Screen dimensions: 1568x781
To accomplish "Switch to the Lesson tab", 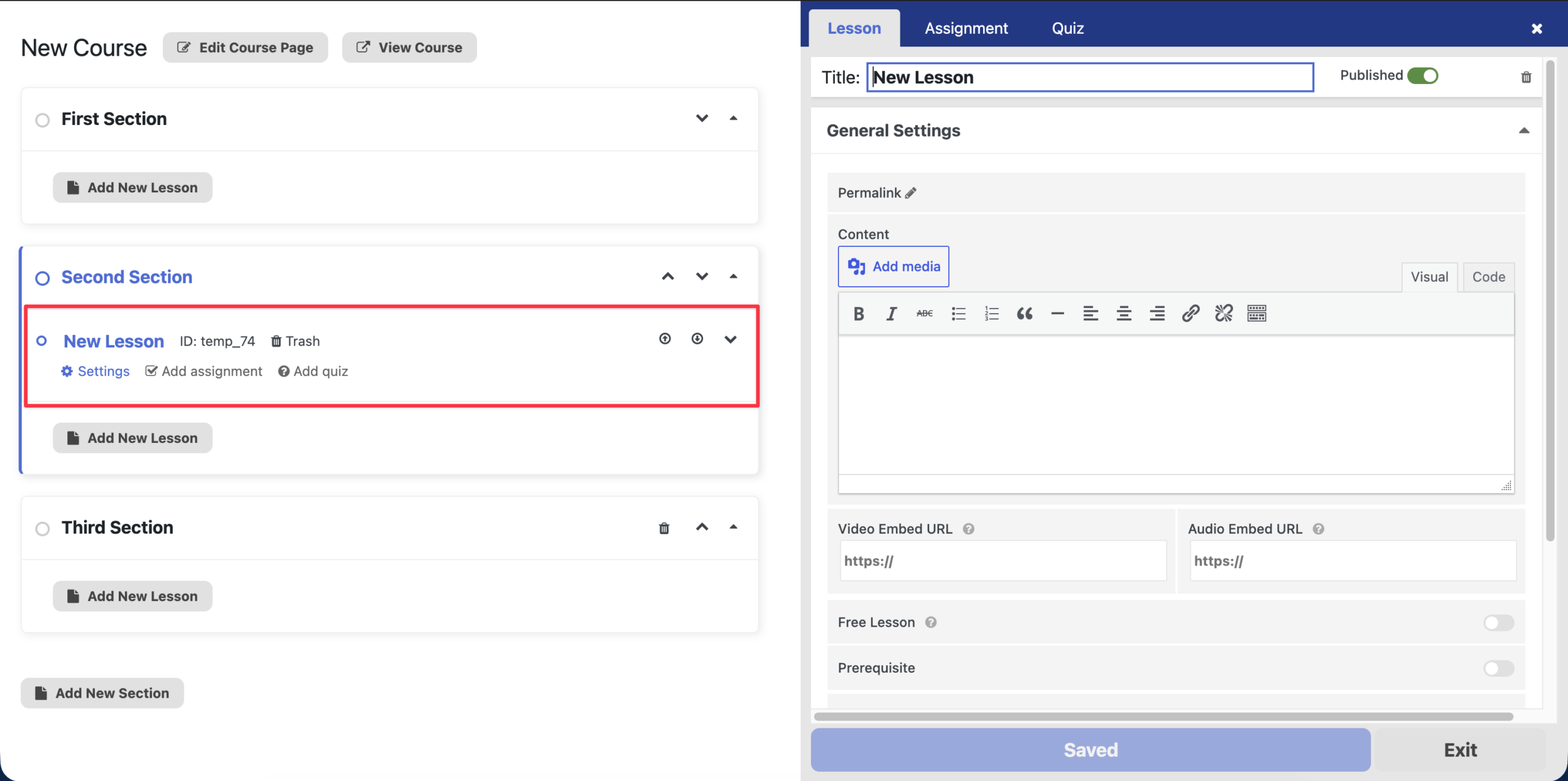I will click(854, 28).
